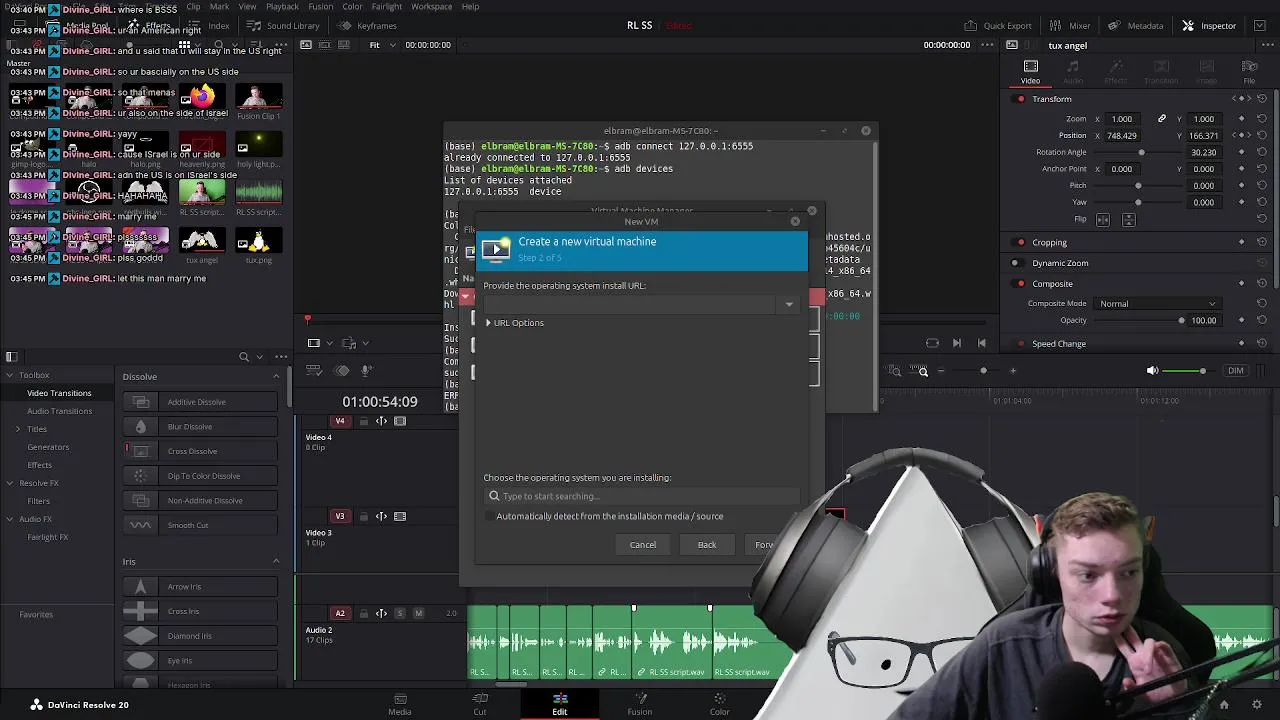
Task: Expand URL Options in the New VM dialog
Action: pyautogui.click(x=514, y=323)
